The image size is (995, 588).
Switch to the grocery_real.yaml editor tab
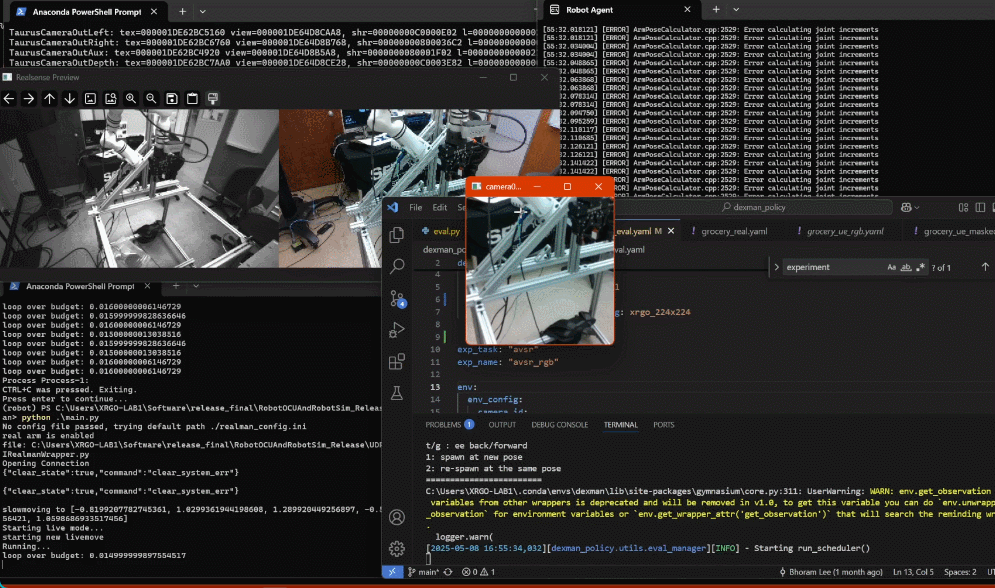(x=732, y=231)
